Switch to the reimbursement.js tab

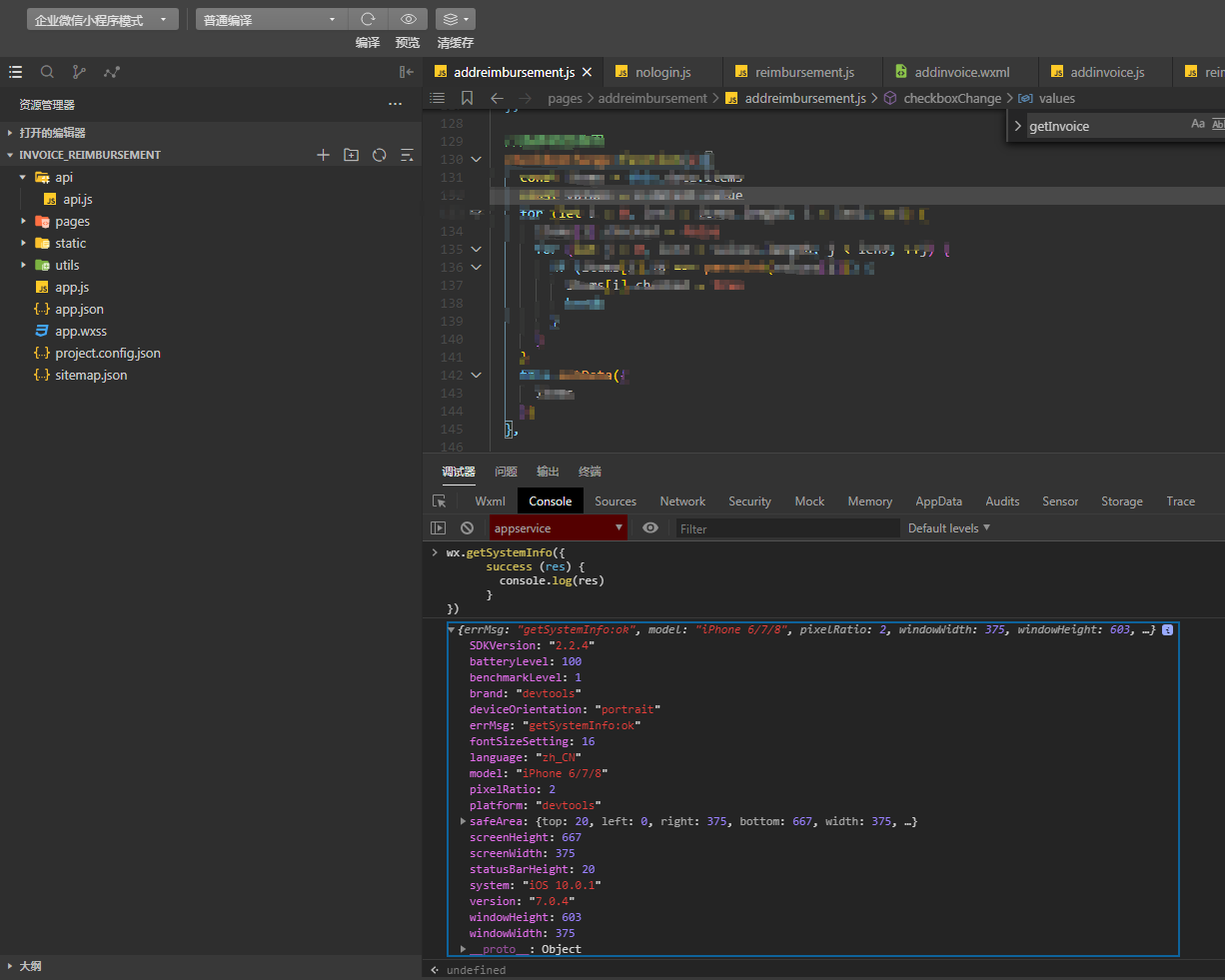click(x=803, y=72)
